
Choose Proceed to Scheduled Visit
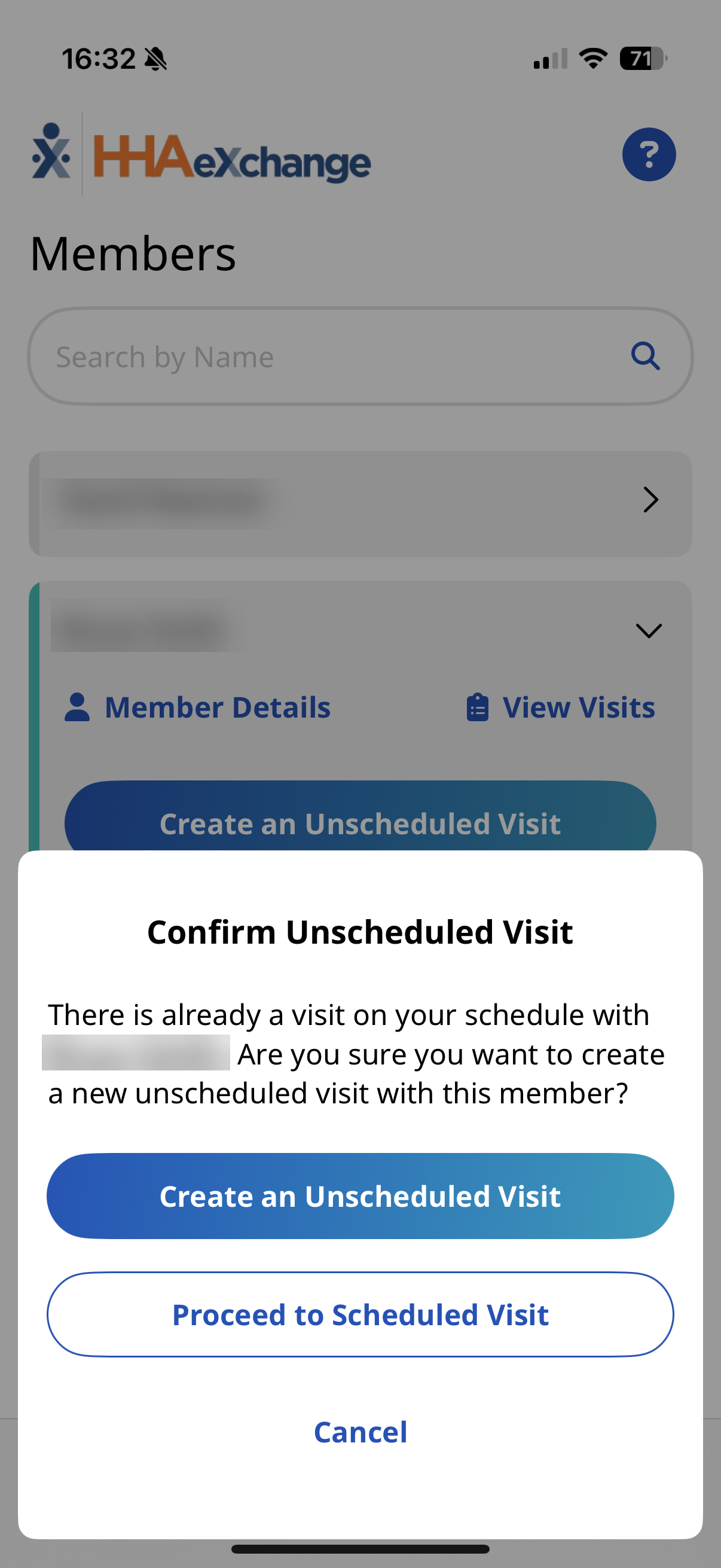click(360, 1315)
